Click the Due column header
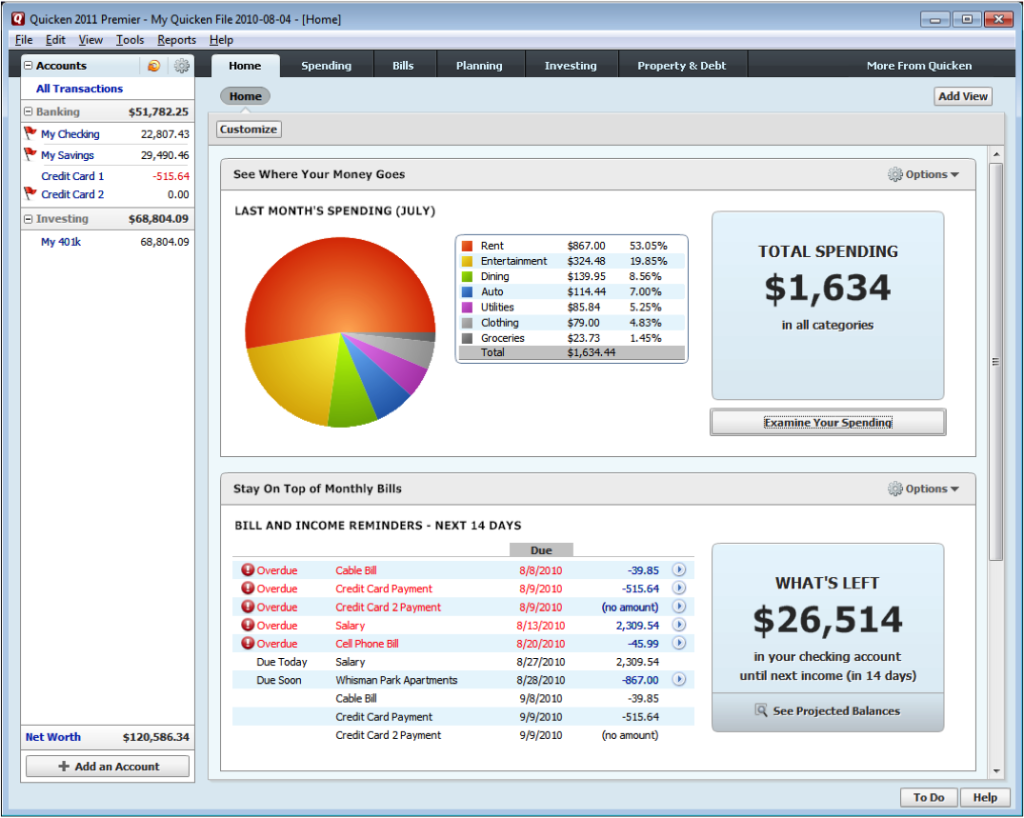1024x818 pixels. [x=541, y=550]
